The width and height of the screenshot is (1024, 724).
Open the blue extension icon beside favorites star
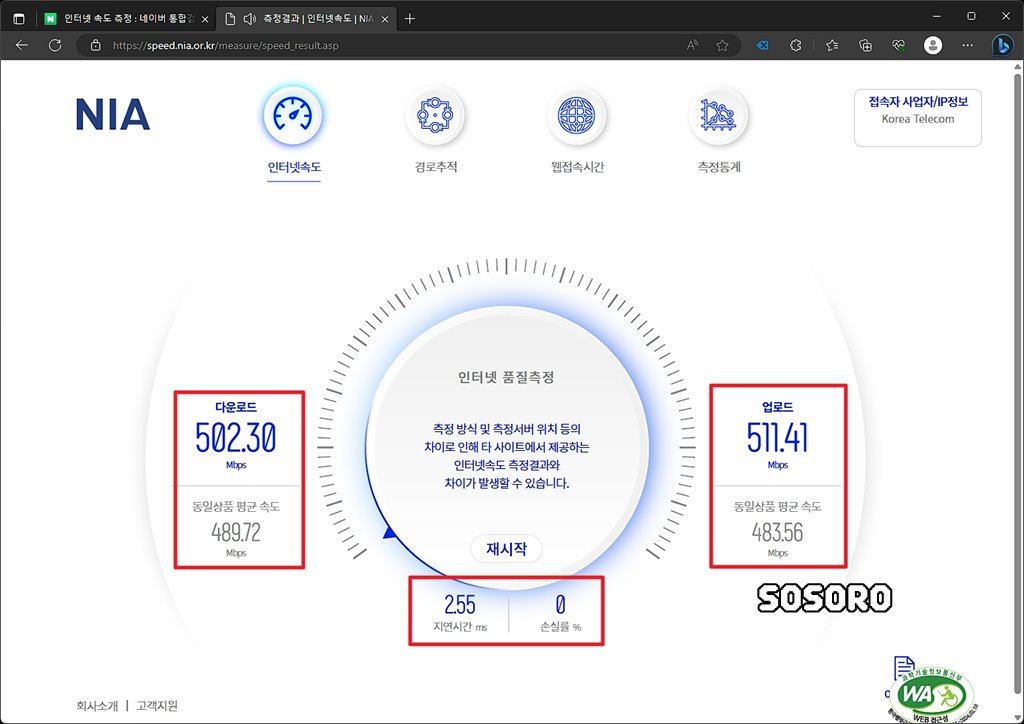click(762, 45)
